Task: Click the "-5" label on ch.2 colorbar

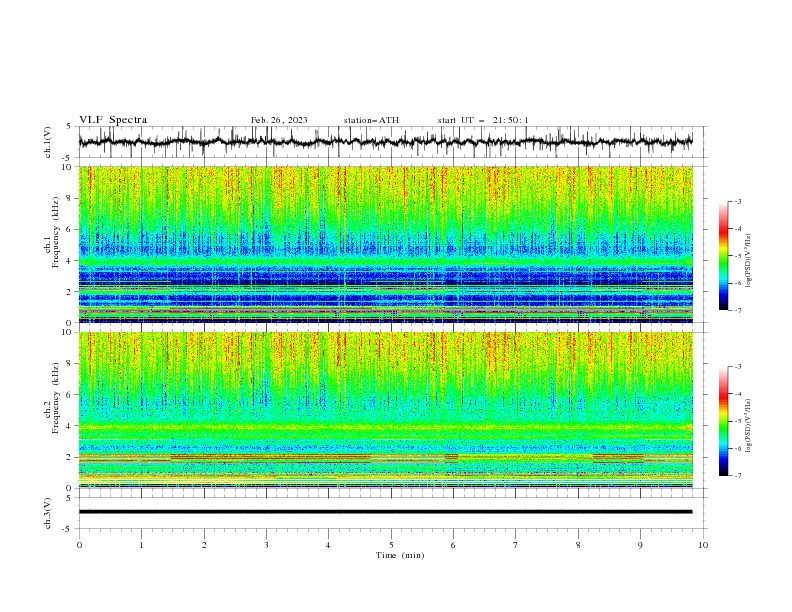Action: point(737,421)
